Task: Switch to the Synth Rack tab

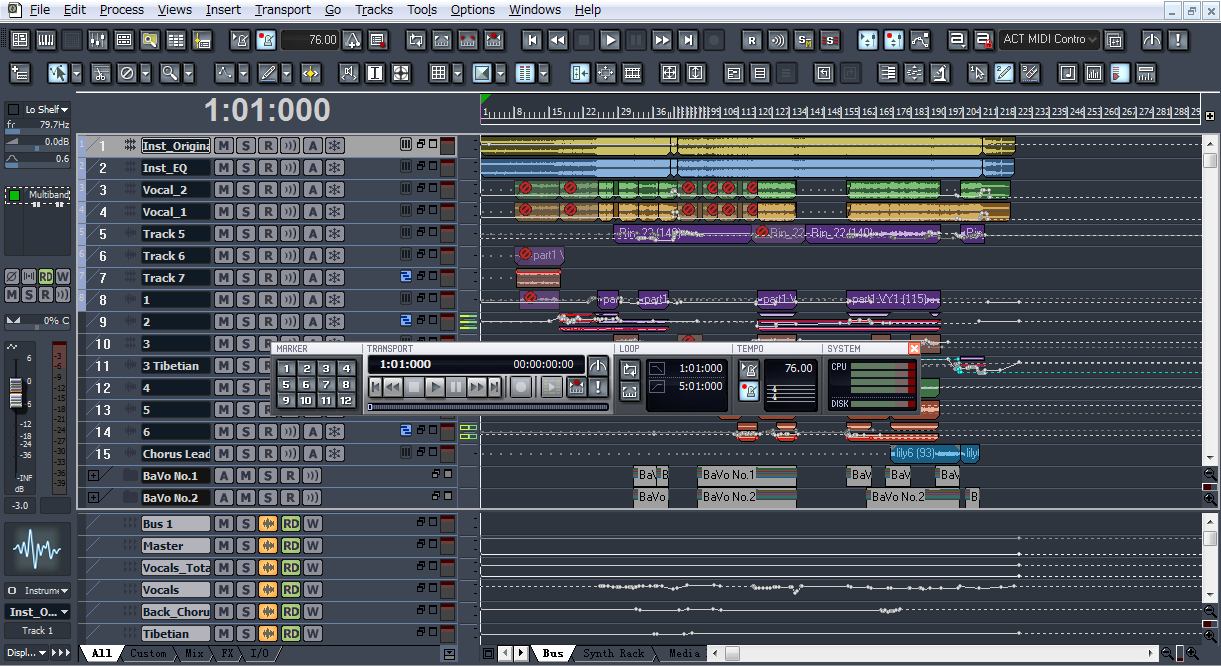Action: pos(613,653)
